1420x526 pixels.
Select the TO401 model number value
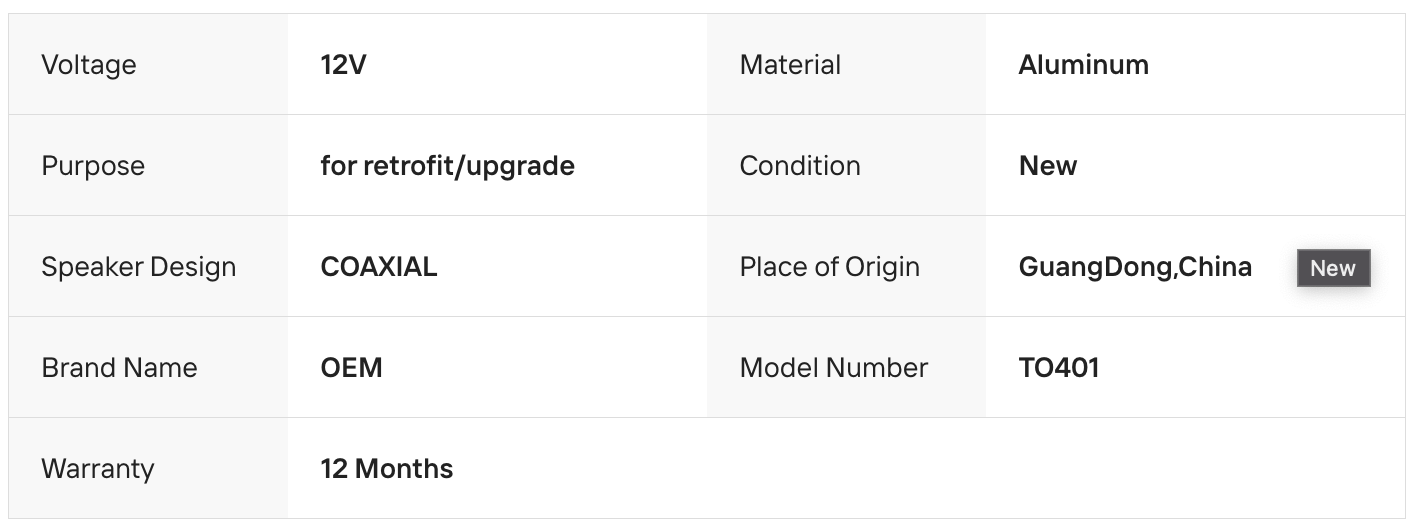coord(1059,368)
